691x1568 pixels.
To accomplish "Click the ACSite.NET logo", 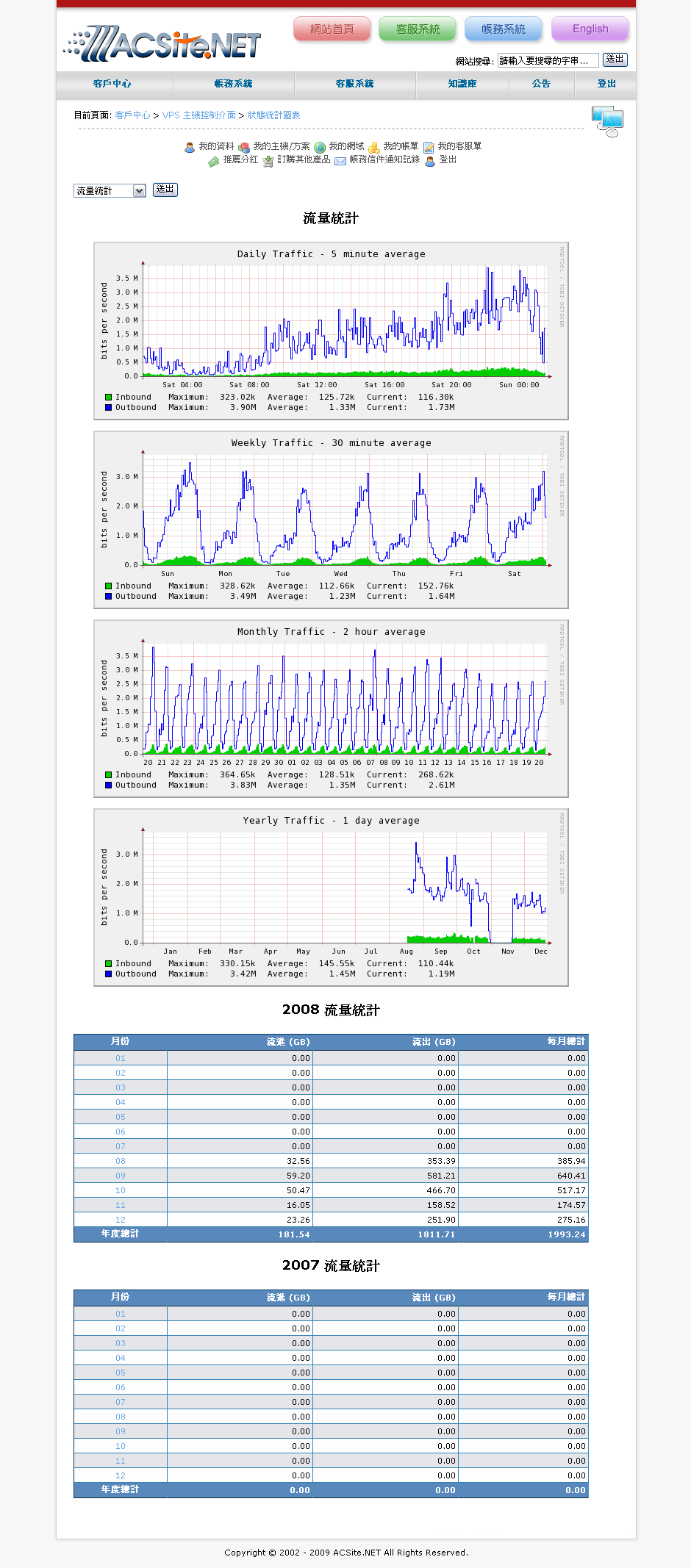I will [162, 43].
